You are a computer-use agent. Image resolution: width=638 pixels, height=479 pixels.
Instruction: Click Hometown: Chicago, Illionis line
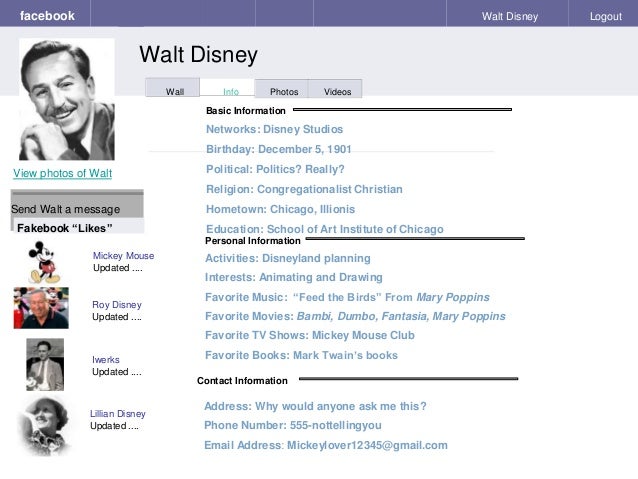pyautogui.click(x=281, y=209)
